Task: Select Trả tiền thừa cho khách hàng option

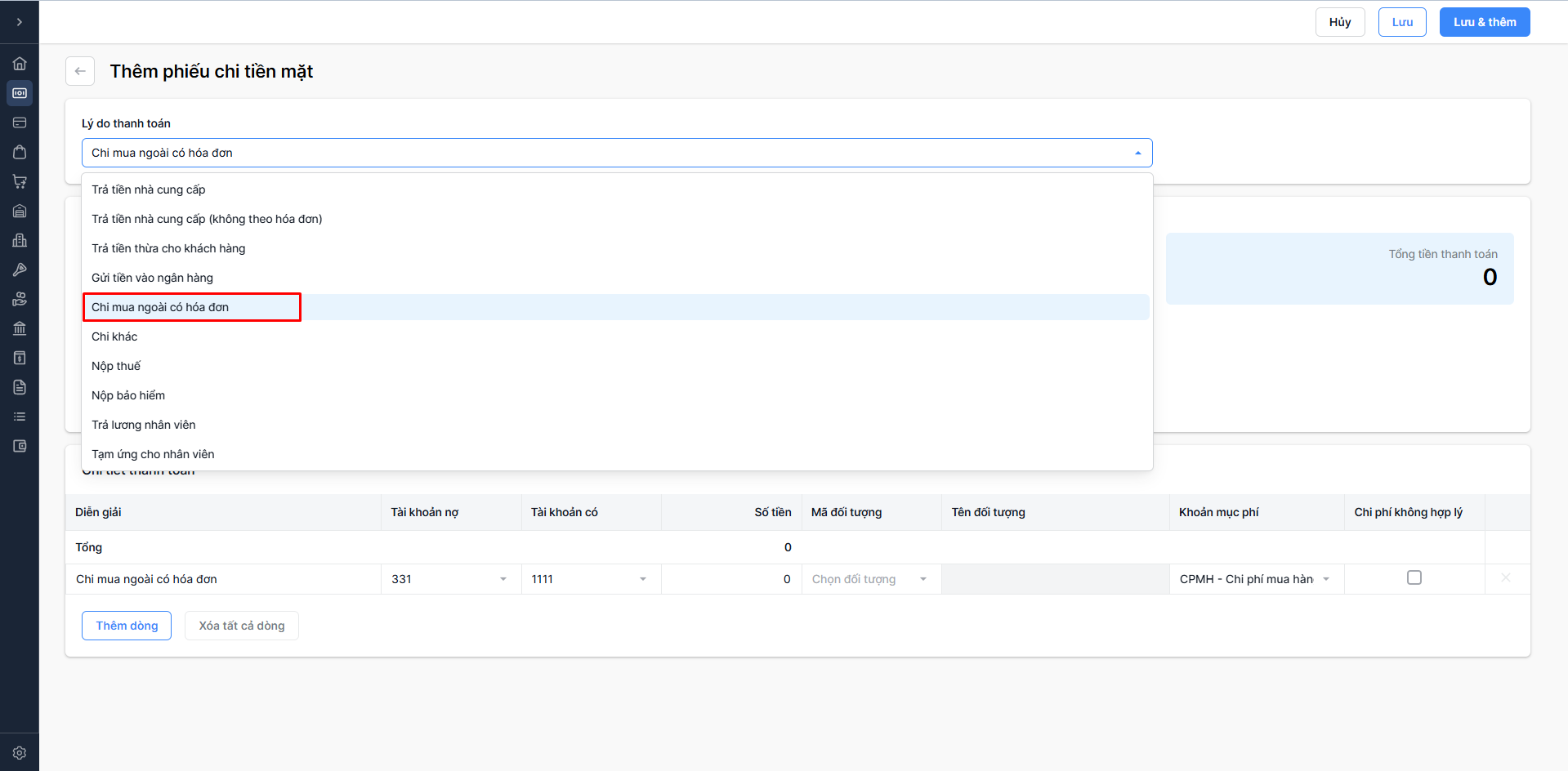Action: click(168, 248)
